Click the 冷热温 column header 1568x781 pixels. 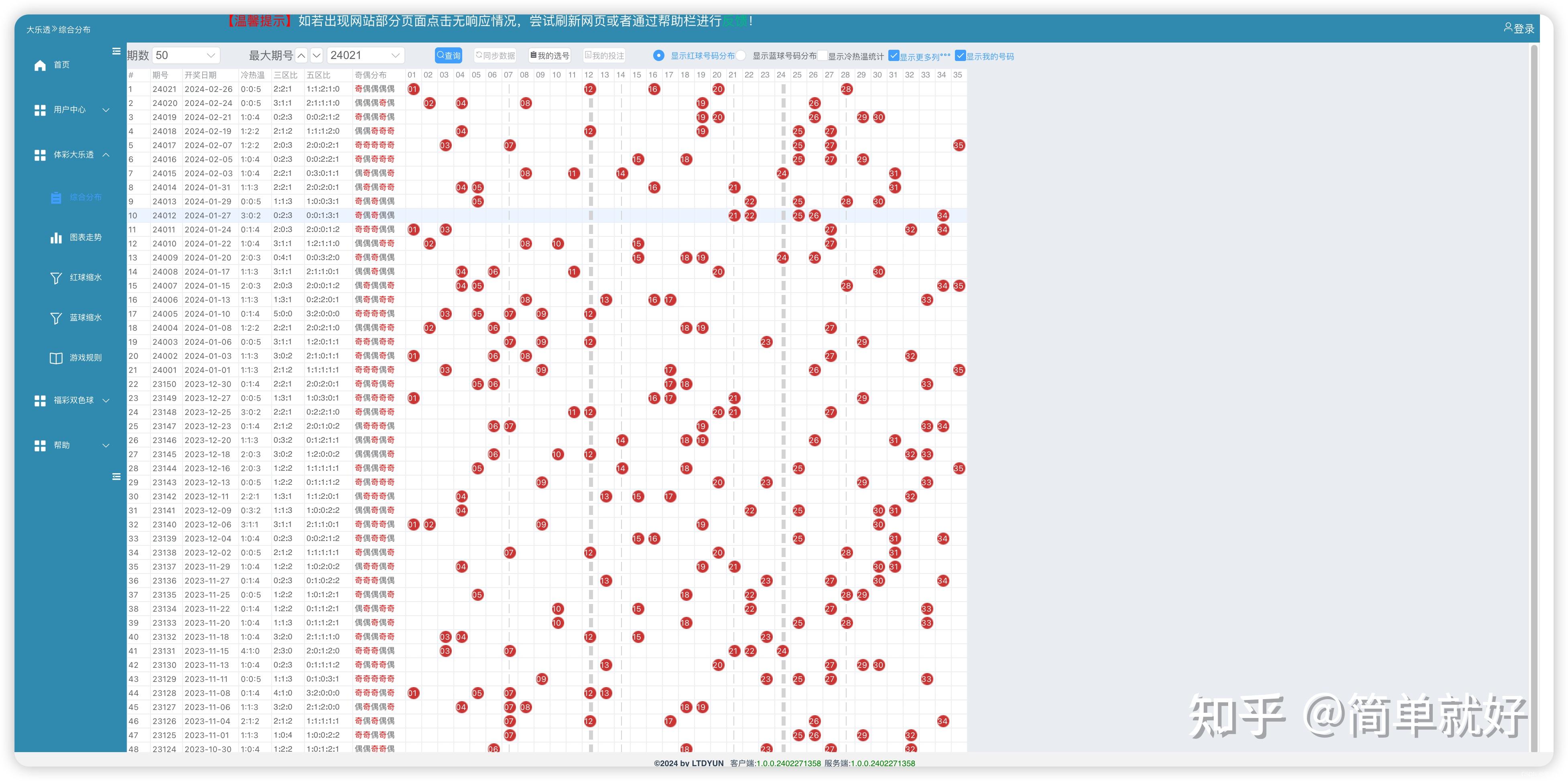coord(253,75)
